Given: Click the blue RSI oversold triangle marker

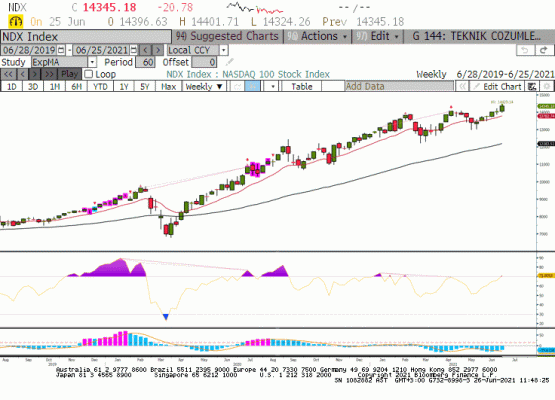Looking at the screenshot, I should (166, 317).
